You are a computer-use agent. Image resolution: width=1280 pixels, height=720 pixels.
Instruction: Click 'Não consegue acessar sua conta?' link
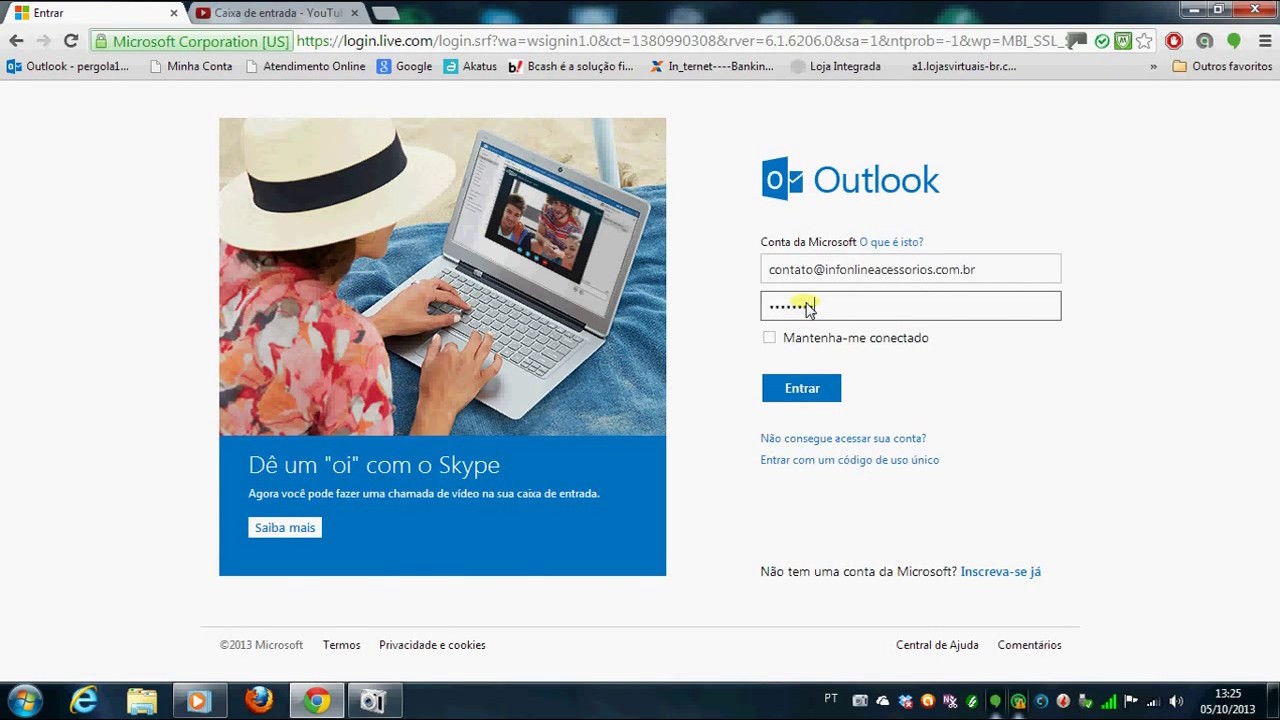(x=843, y=438)
